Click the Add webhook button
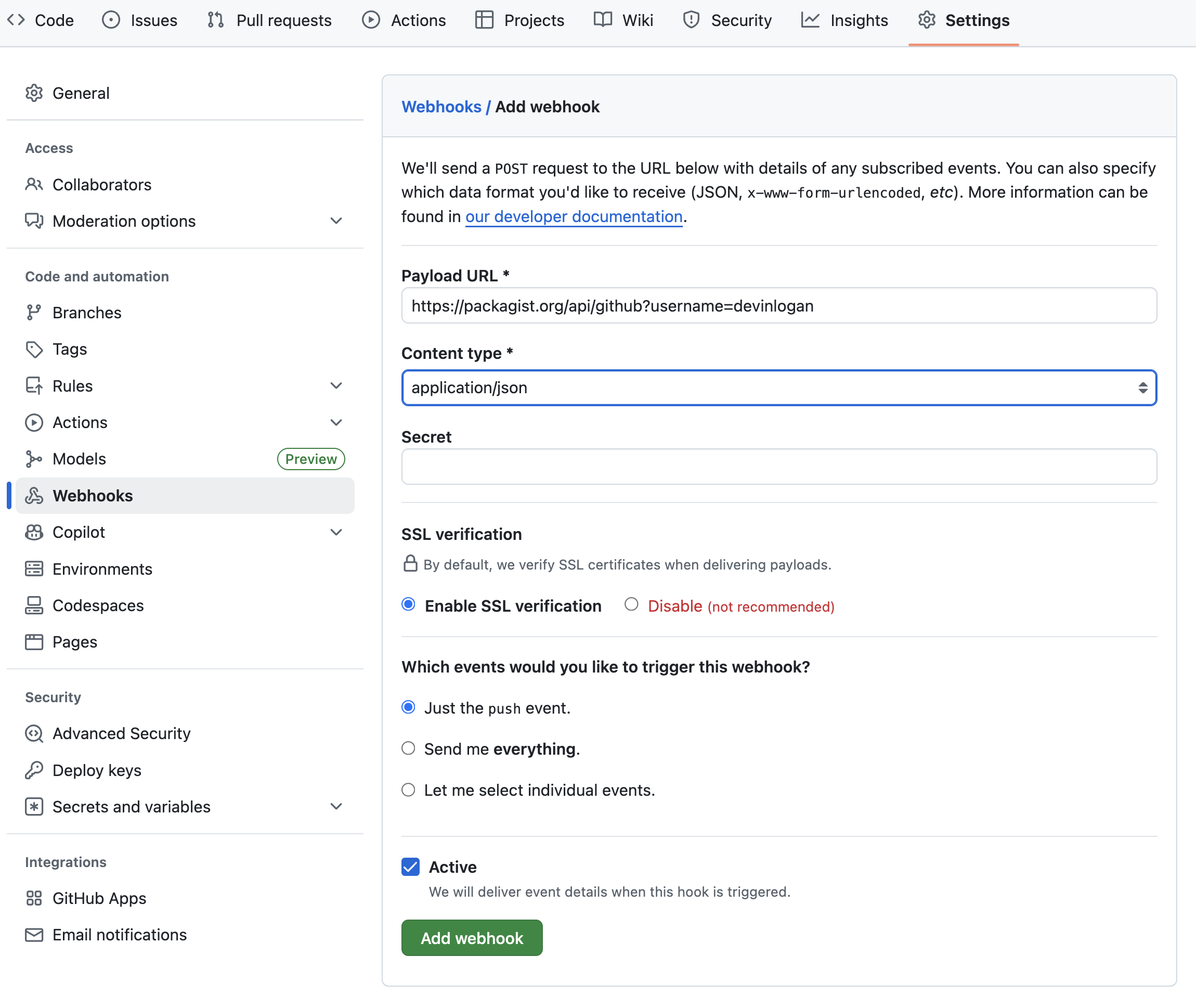Image resolution: width=1196 pixels, height=1008 pixels. click(472, 937)
